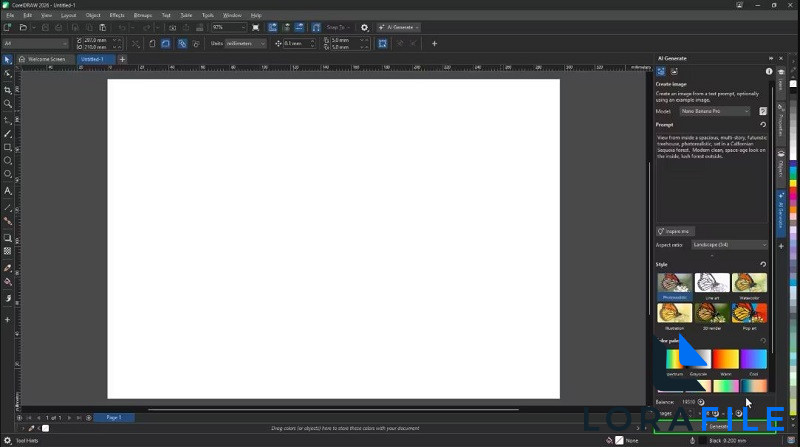
Task: Toggle the snapping magnet button
Action: 316,28
